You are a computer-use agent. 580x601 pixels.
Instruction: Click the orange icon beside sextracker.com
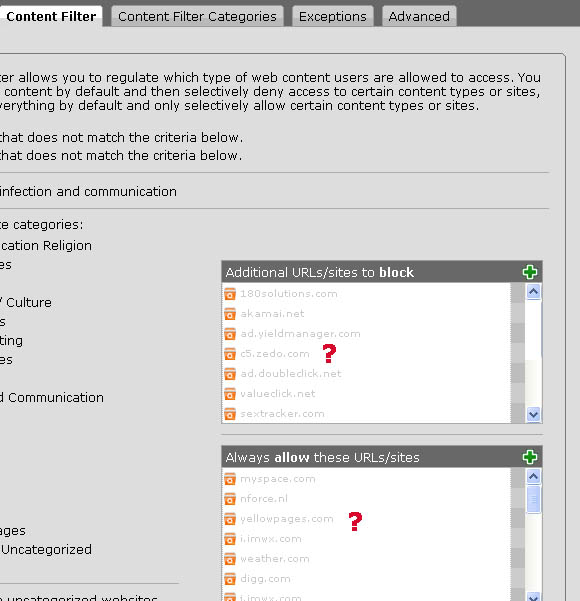click(x=230, y=414)
